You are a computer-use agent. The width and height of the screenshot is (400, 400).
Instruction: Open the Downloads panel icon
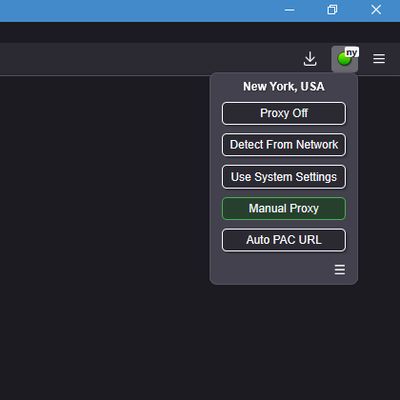click(310, 59)
